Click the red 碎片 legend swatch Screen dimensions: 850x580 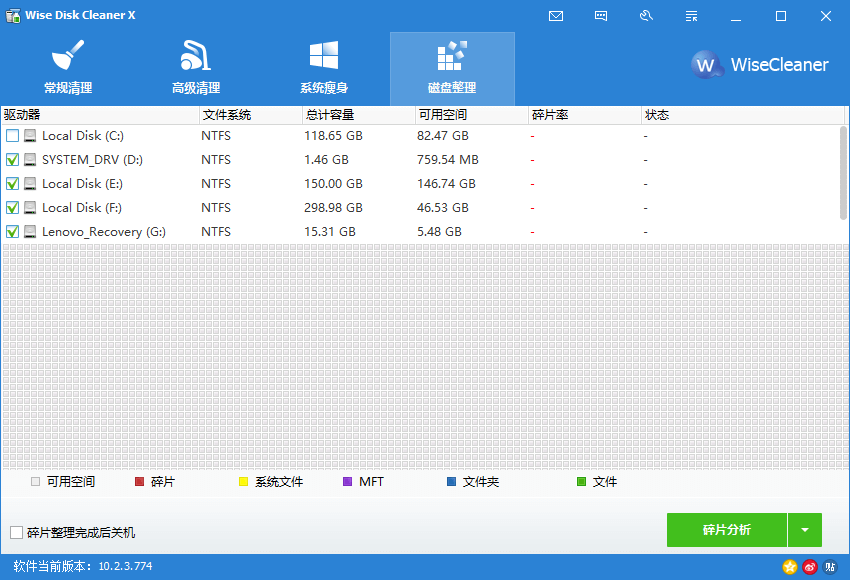(139, 481)
